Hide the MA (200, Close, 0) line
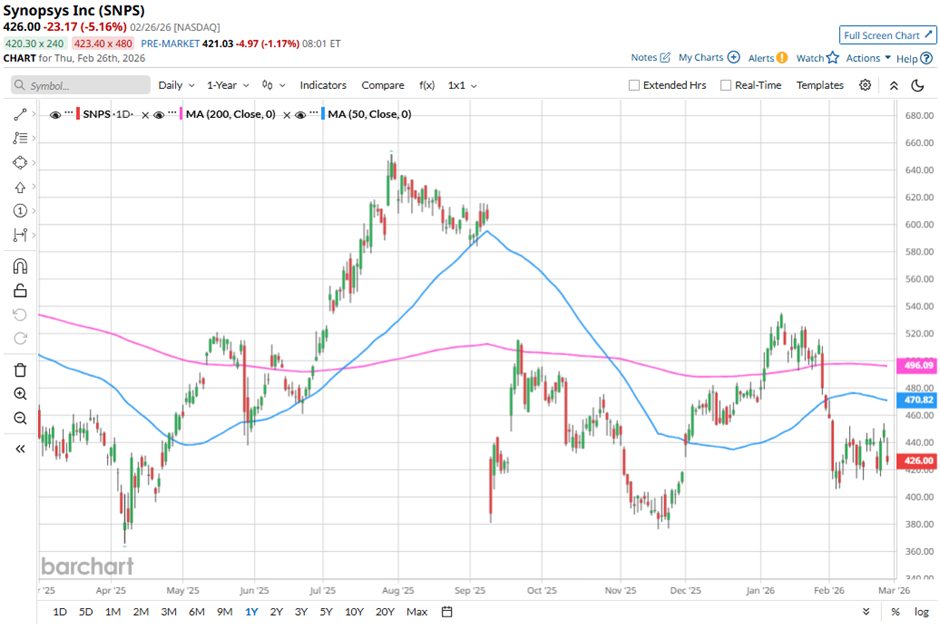Screen dimensions: 940x629 (x=161, y=115)
